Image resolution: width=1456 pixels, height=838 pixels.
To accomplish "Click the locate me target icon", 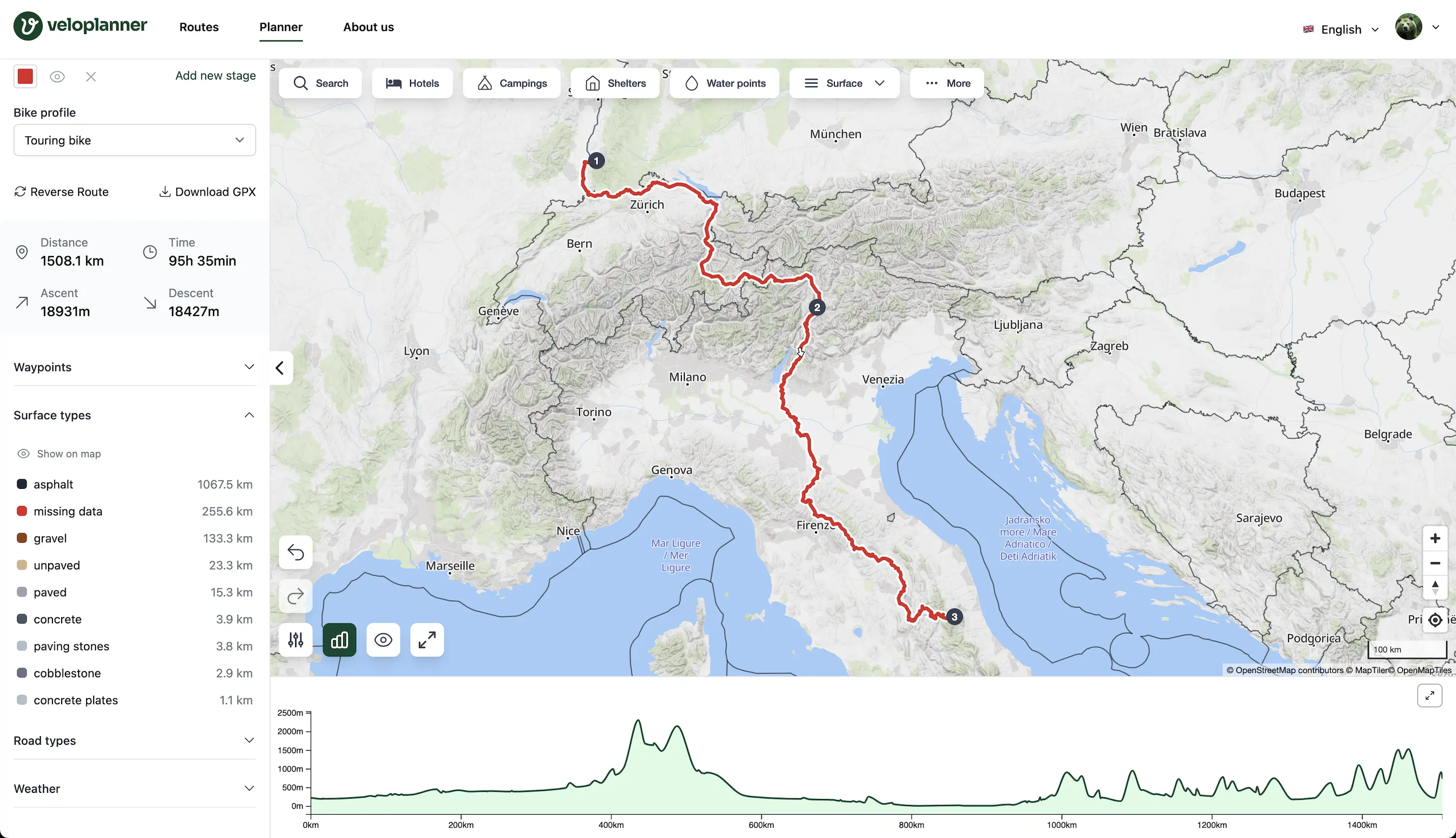I will (1435, 620).
